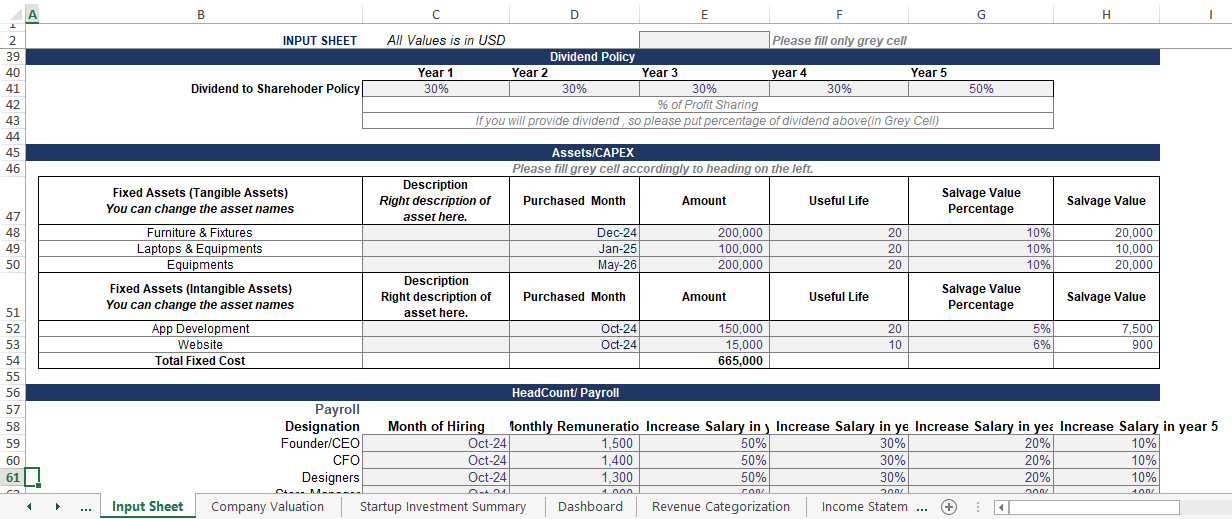
Task: Select row 54 header
Action: (13, 361)
